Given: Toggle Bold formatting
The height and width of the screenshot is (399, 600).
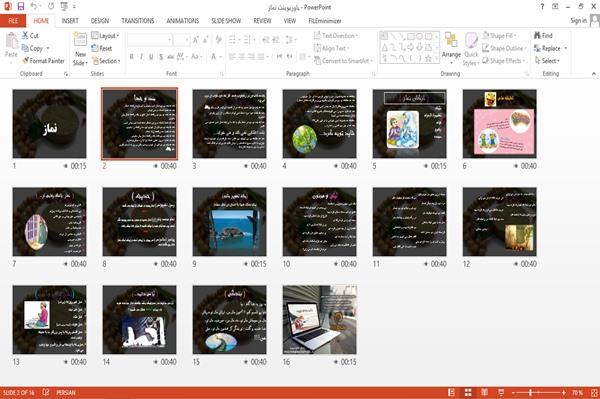Looking at the screenshot, I should pos(132,57).
